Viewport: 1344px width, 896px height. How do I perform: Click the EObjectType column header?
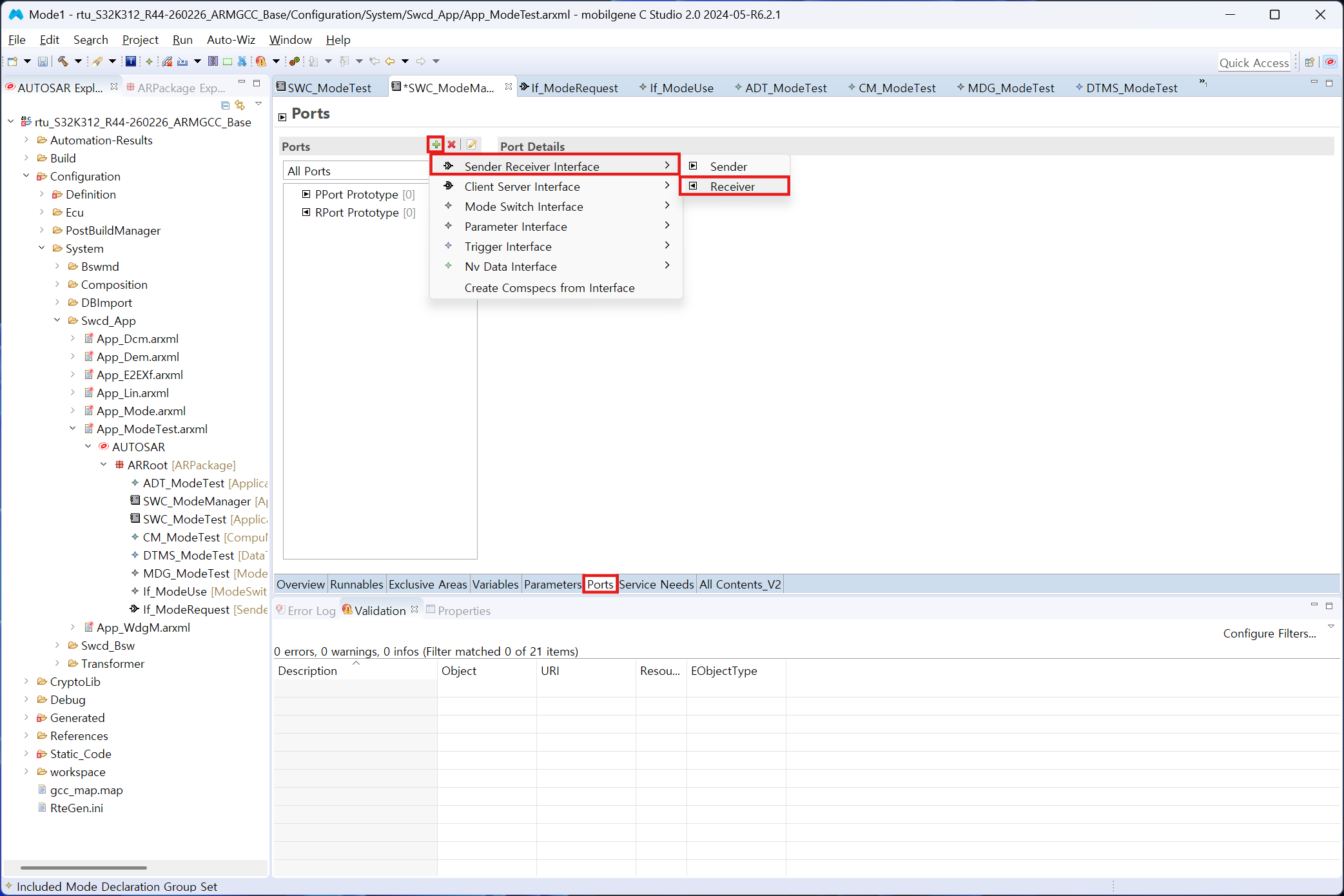(x=735, y=670)
